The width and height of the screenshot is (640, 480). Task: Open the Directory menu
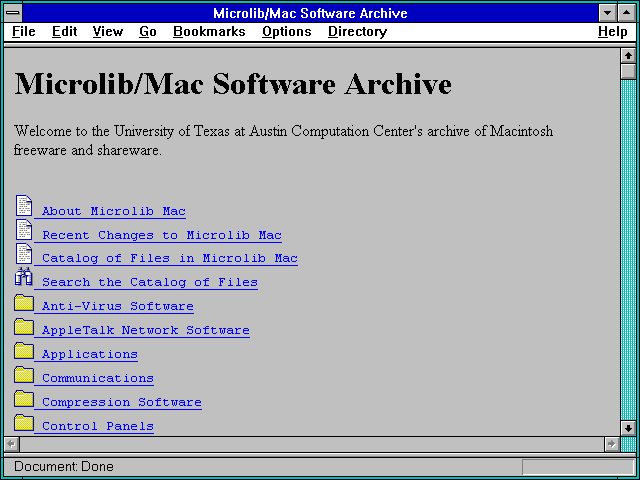coord(358,31)
